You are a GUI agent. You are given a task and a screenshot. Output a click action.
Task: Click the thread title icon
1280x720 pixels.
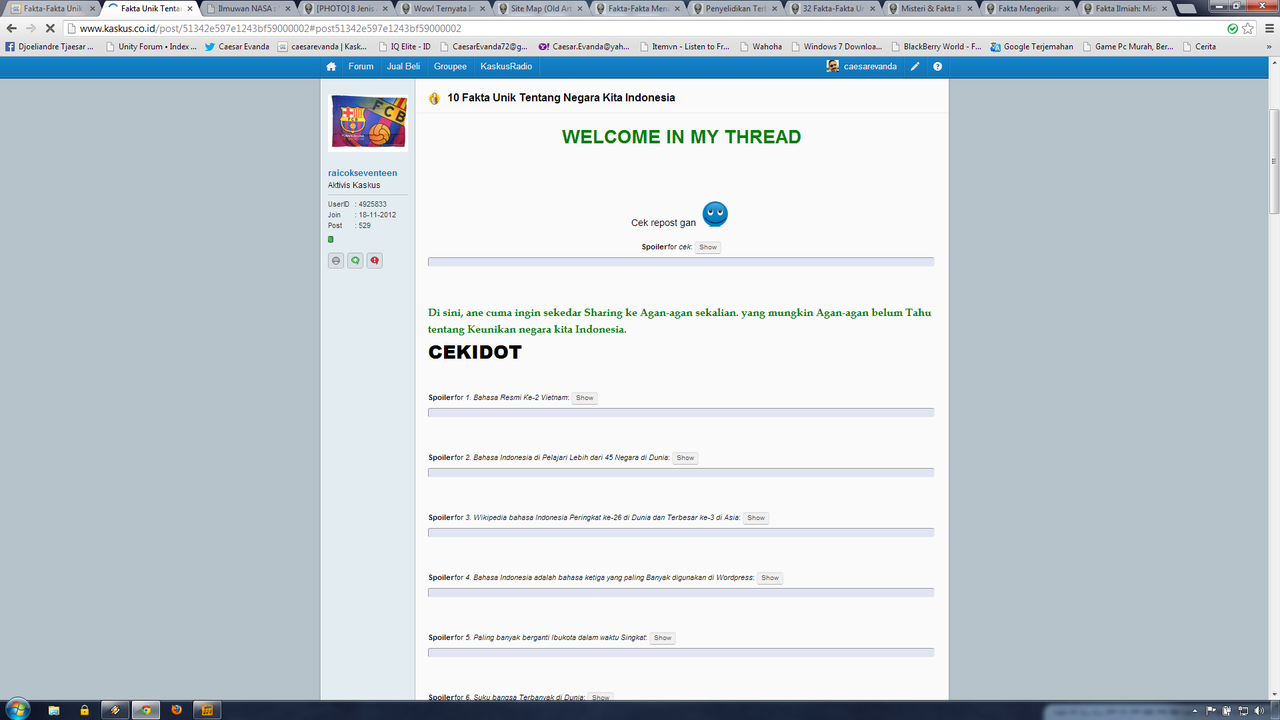(x=434, y=98)
